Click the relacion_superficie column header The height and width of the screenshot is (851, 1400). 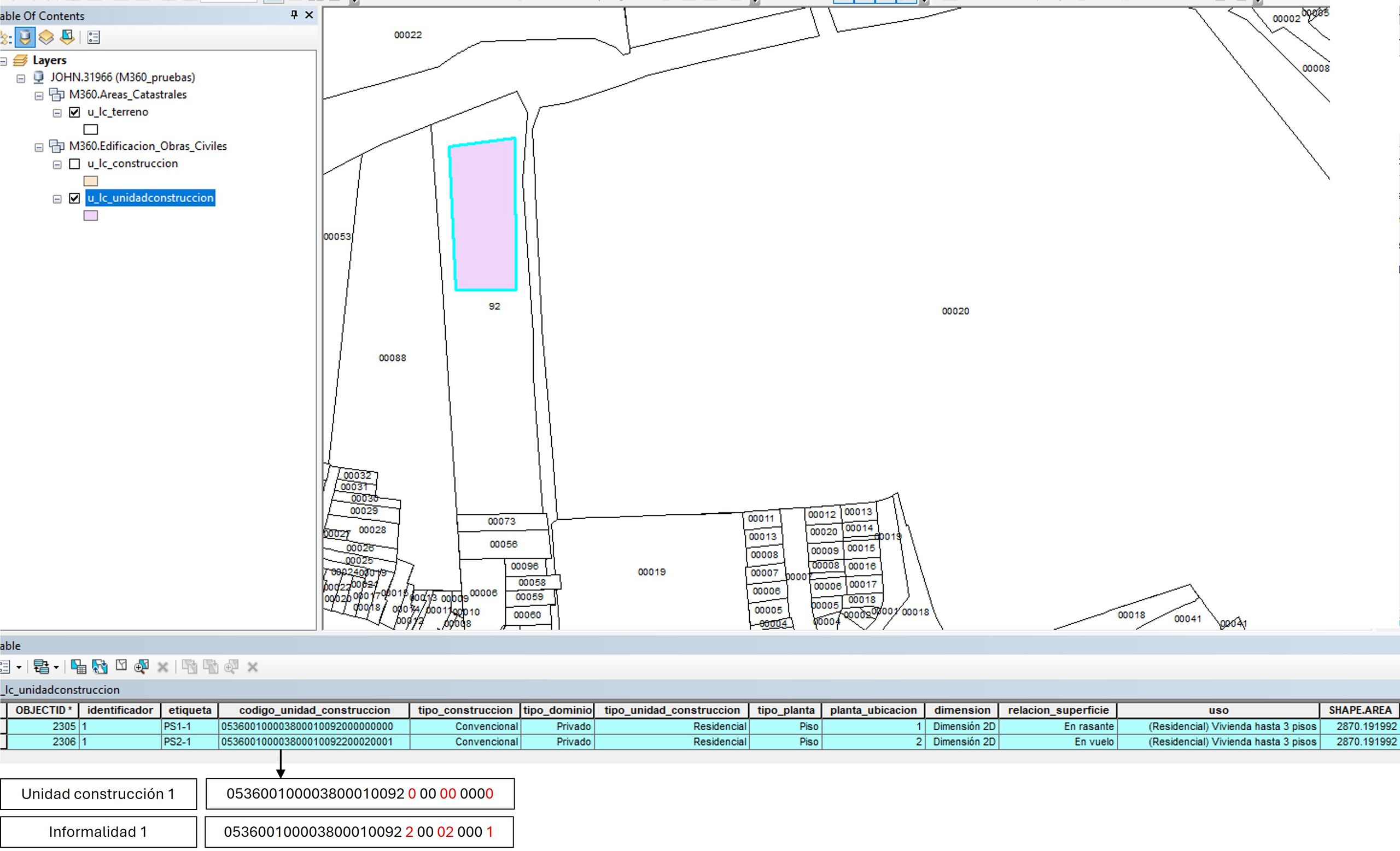tap(1058, 710)
